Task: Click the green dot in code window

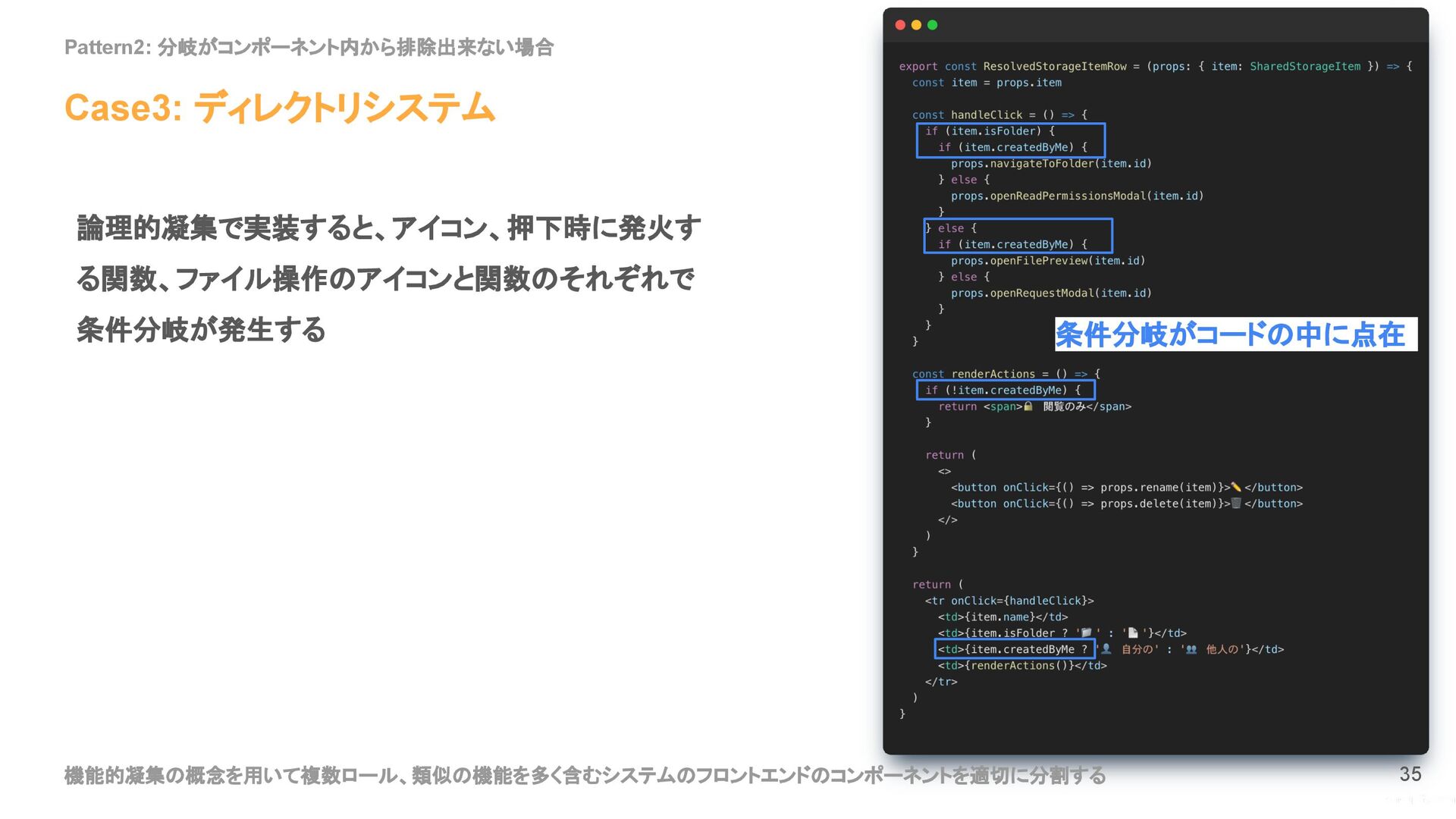Action: click(932, 25)
